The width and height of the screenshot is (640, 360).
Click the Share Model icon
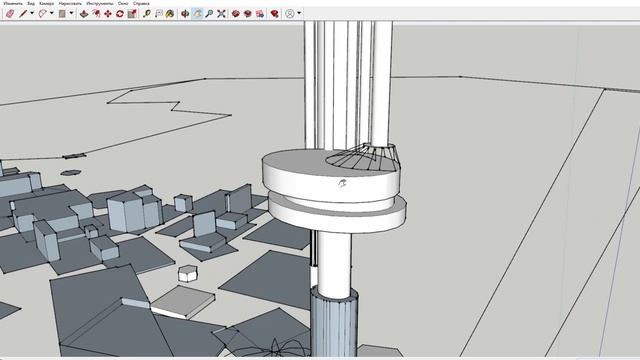(x=248, y=14)
